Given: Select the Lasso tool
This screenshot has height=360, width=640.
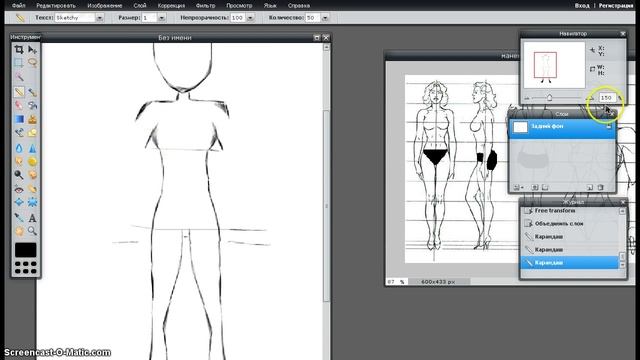Looking at the screenshot, I should coord(32,63).
